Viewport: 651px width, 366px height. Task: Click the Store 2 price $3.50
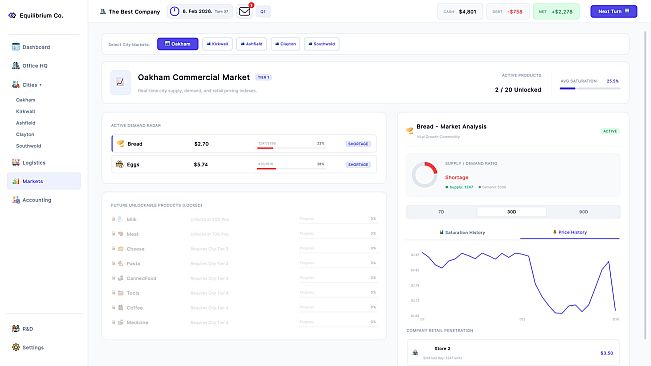click(607, 353)
